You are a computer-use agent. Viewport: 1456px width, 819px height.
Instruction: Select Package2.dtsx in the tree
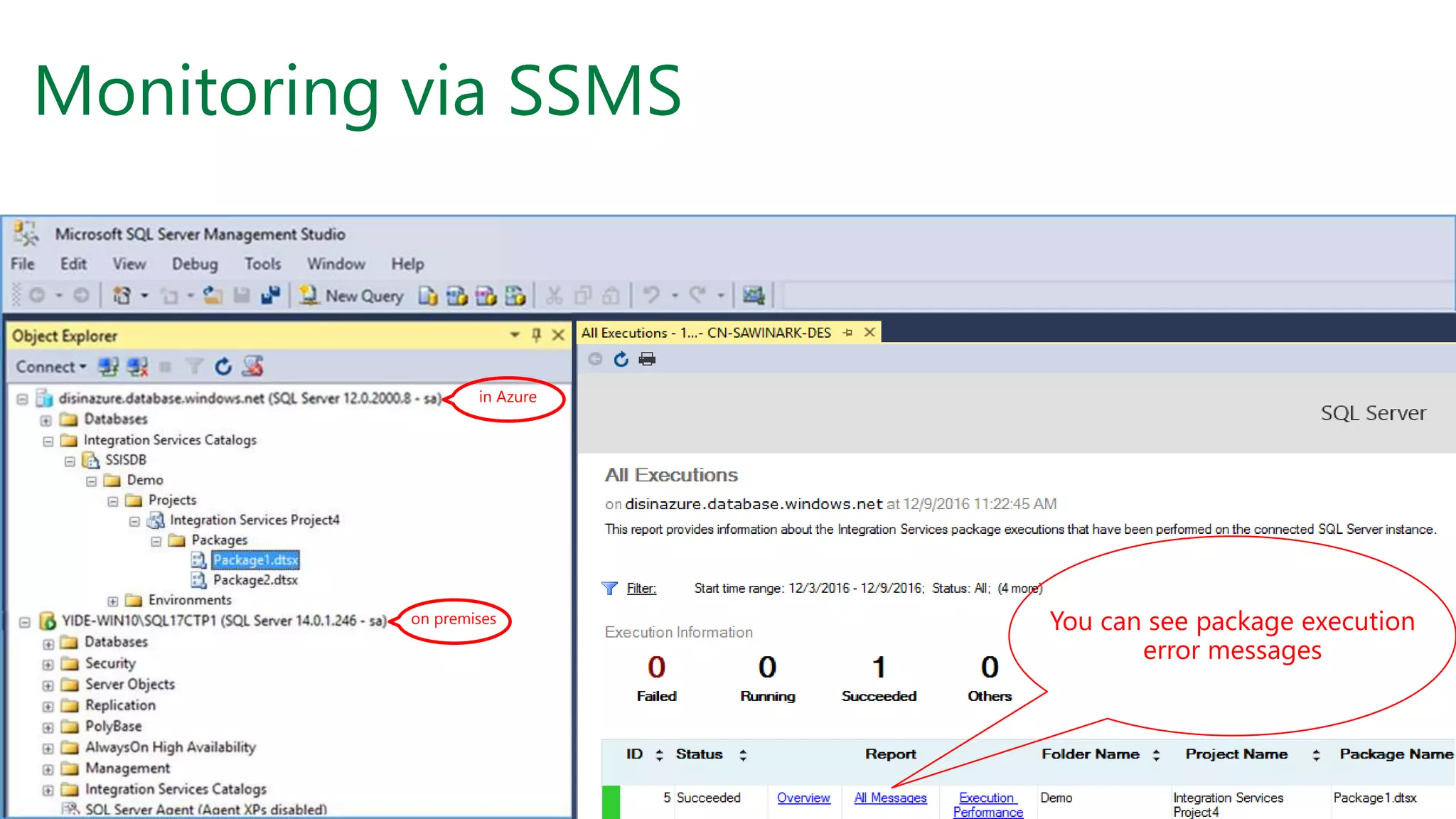255,580
